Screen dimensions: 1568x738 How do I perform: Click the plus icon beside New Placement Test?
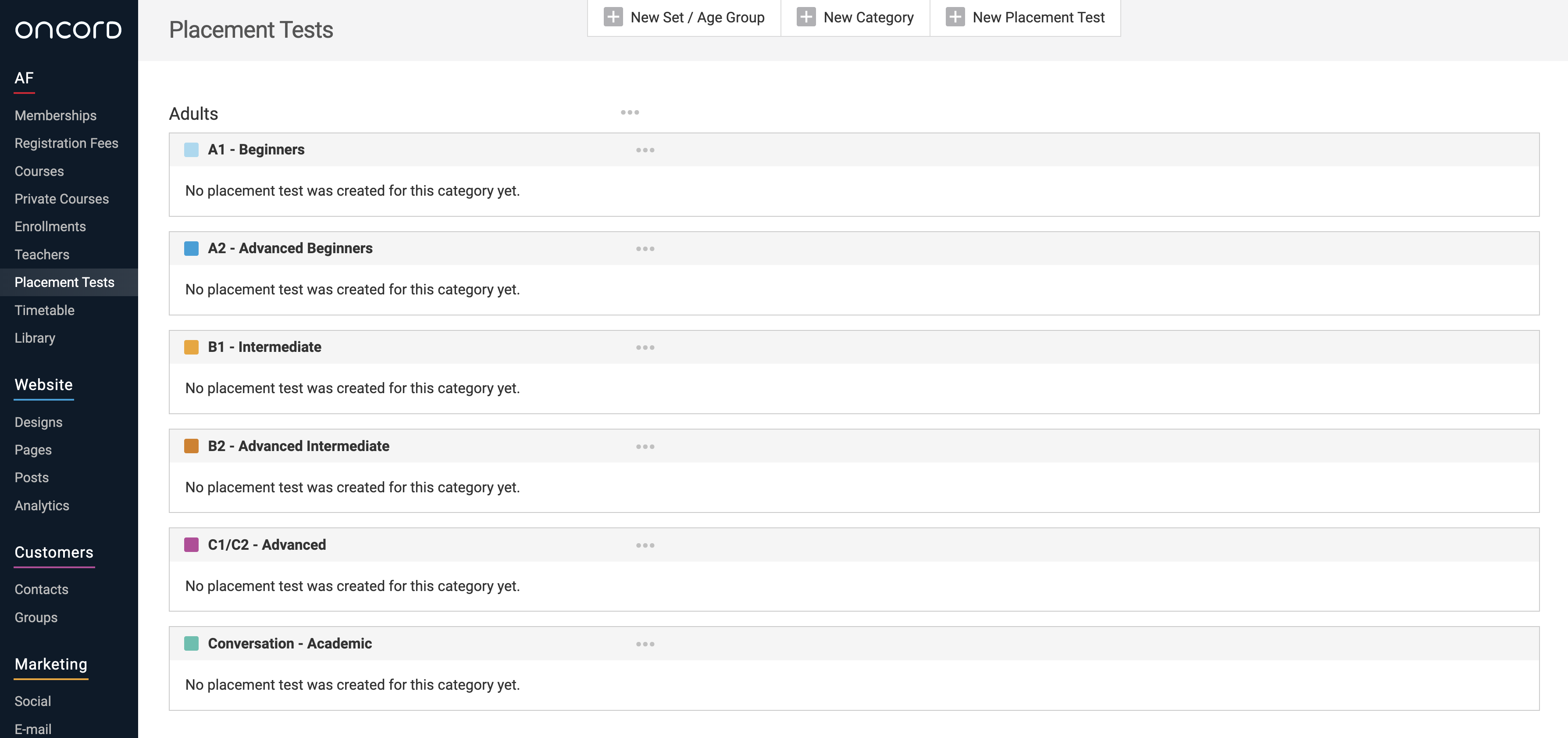(x=955, y=17)
